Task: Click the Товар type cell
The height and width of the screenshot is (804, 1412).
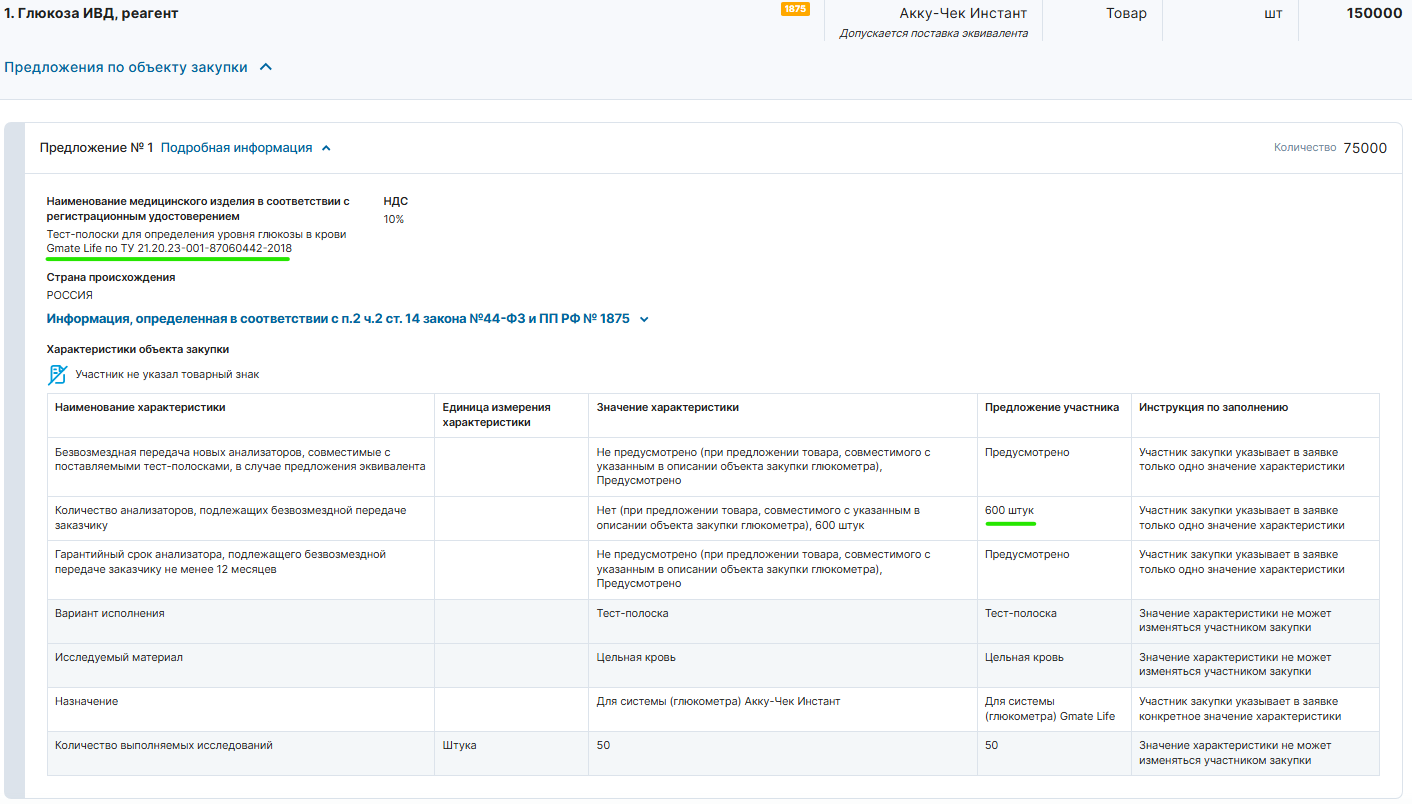Action: coord(1126,13)
